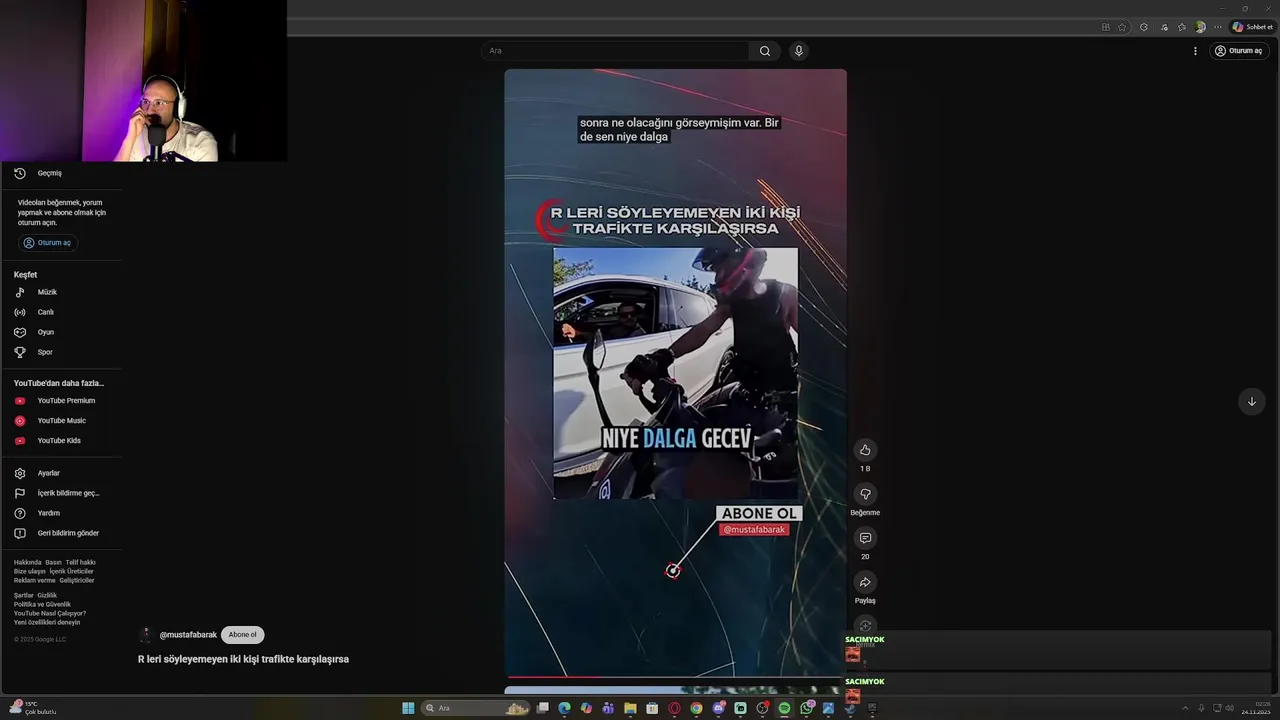Open browser settings ellipsis menu
Image resolution: width=1280 pixels, height=720 pixels.
click(1218, 27)
